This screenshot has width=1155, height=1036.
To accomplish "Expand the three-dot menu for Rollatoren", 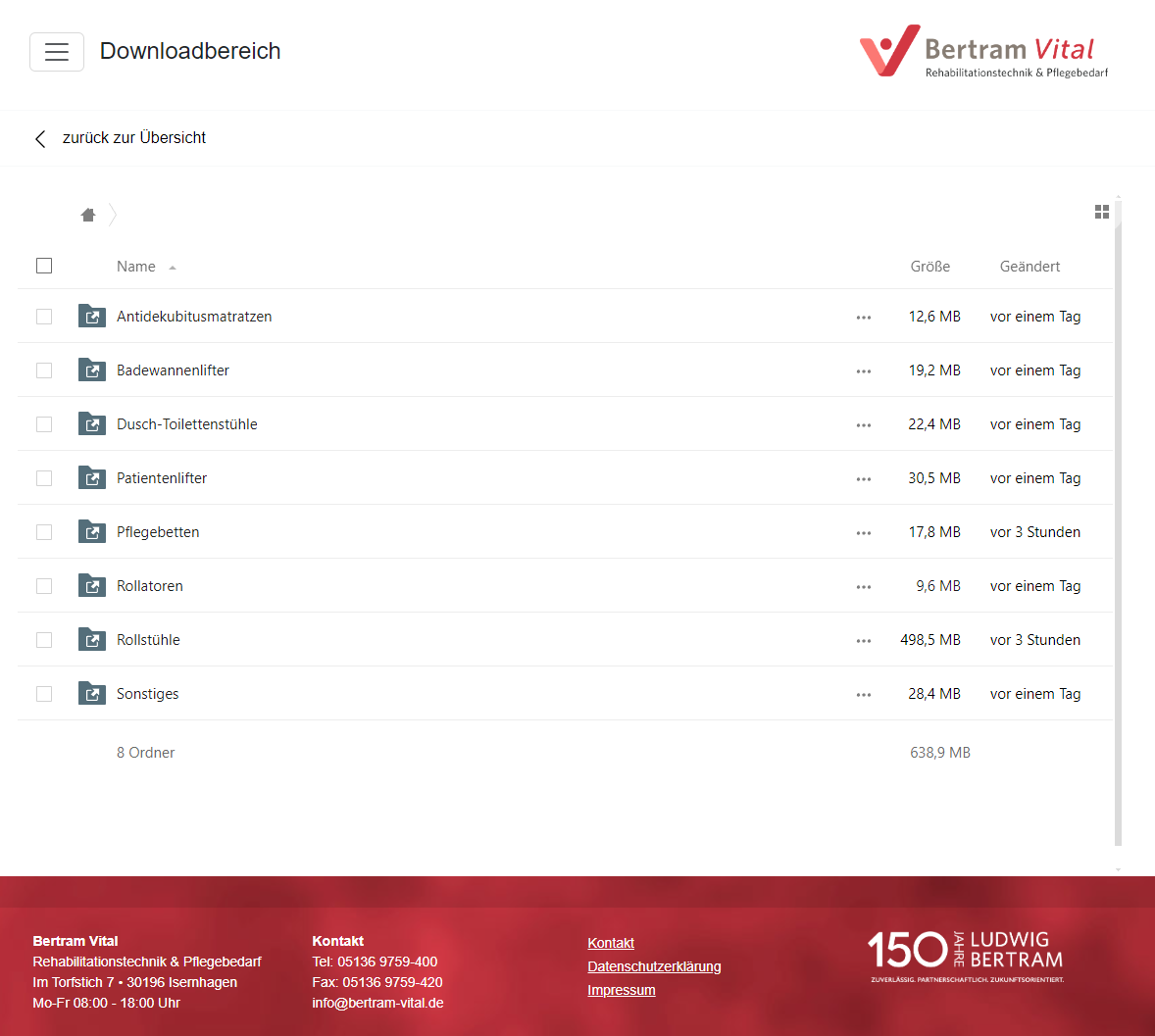I will 863,587.
